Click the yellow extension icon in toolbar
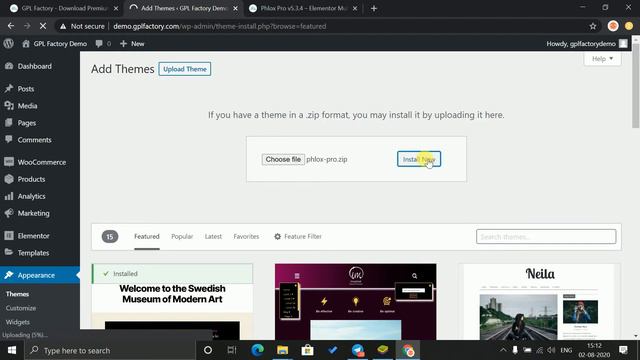The image size is (640, 360). pos(629,26)
